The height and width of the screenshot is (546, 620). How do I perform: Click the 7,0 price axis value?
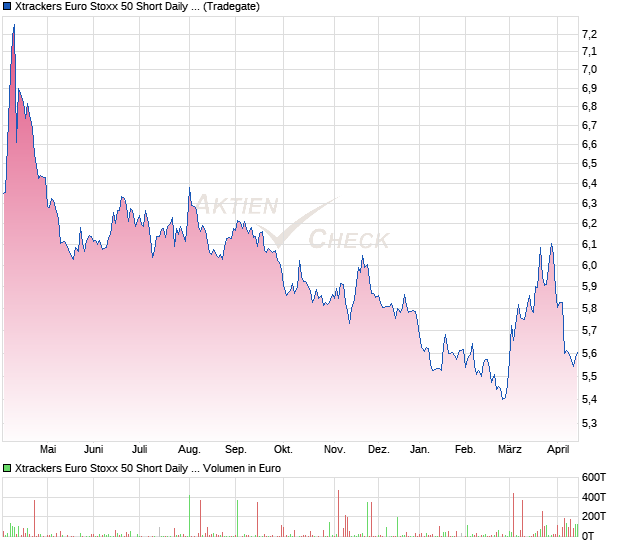tap(590, 70)
